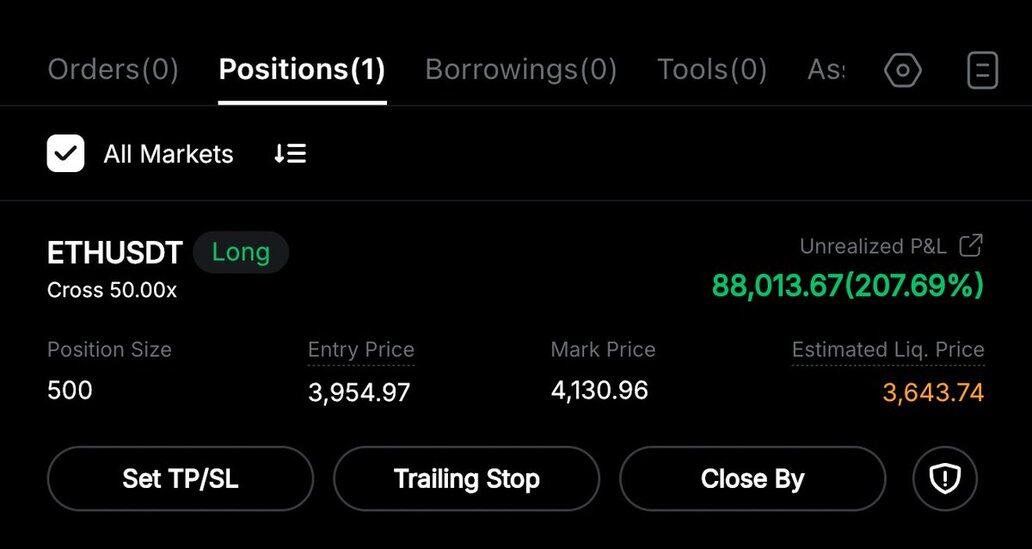Click the Unrealized P&L label
This screenshot has width=1032, height=549.
point(873,246)
